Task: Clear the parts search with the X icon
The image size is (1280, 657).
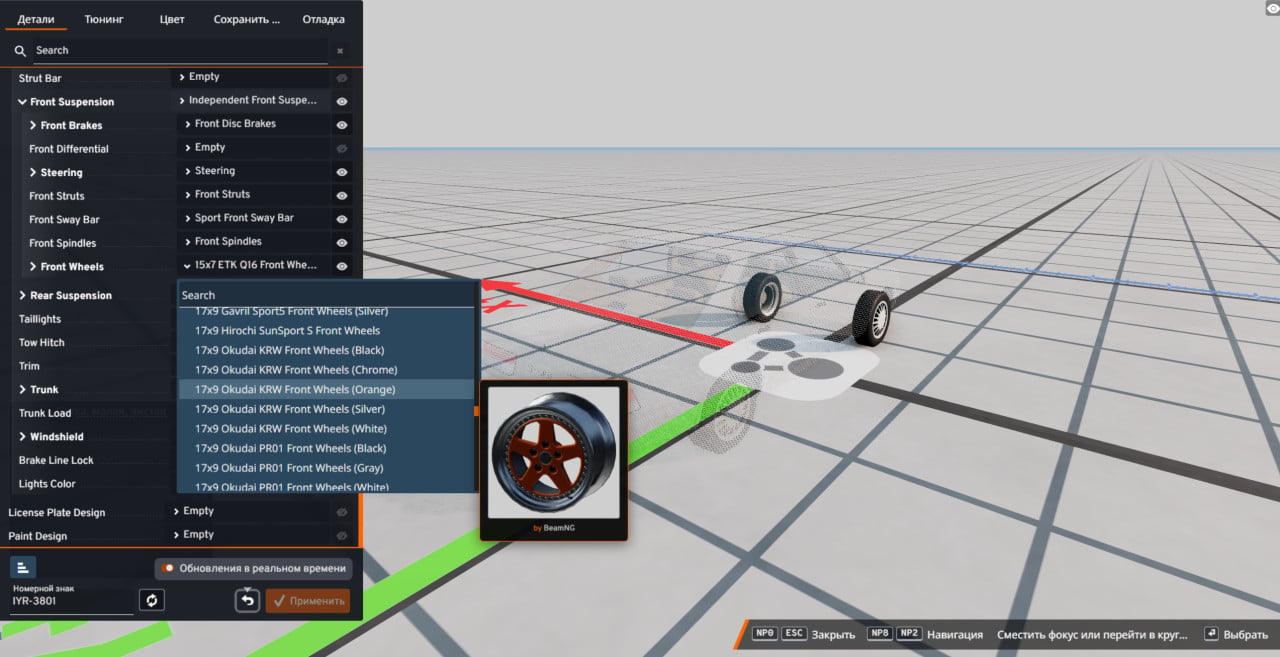Action: coord(340,50)
